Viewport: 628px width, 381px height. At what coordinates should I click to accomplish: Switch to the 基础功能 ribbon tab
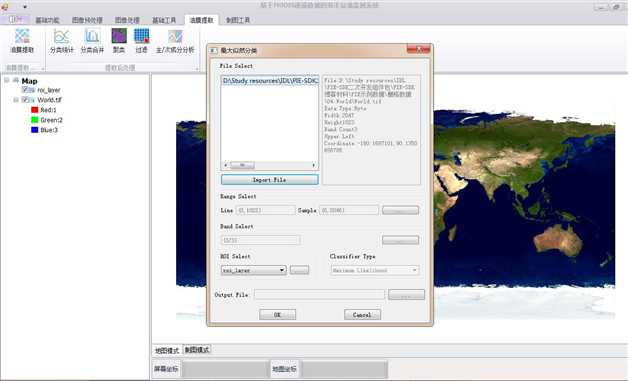point(47,20)
